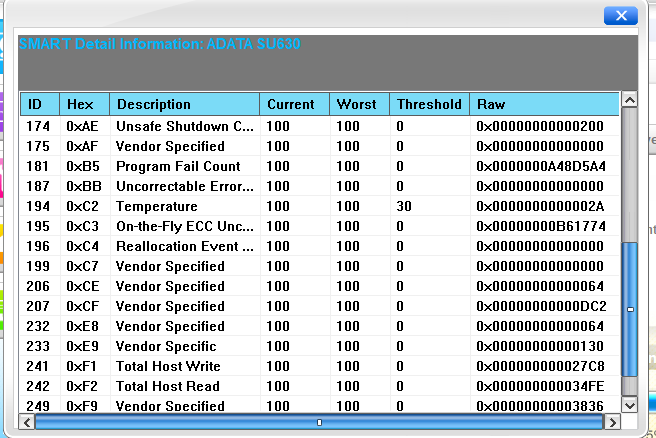Click raw value 0x00000000000130
This screenshot has width=656, height=438.
click(540, 346)
